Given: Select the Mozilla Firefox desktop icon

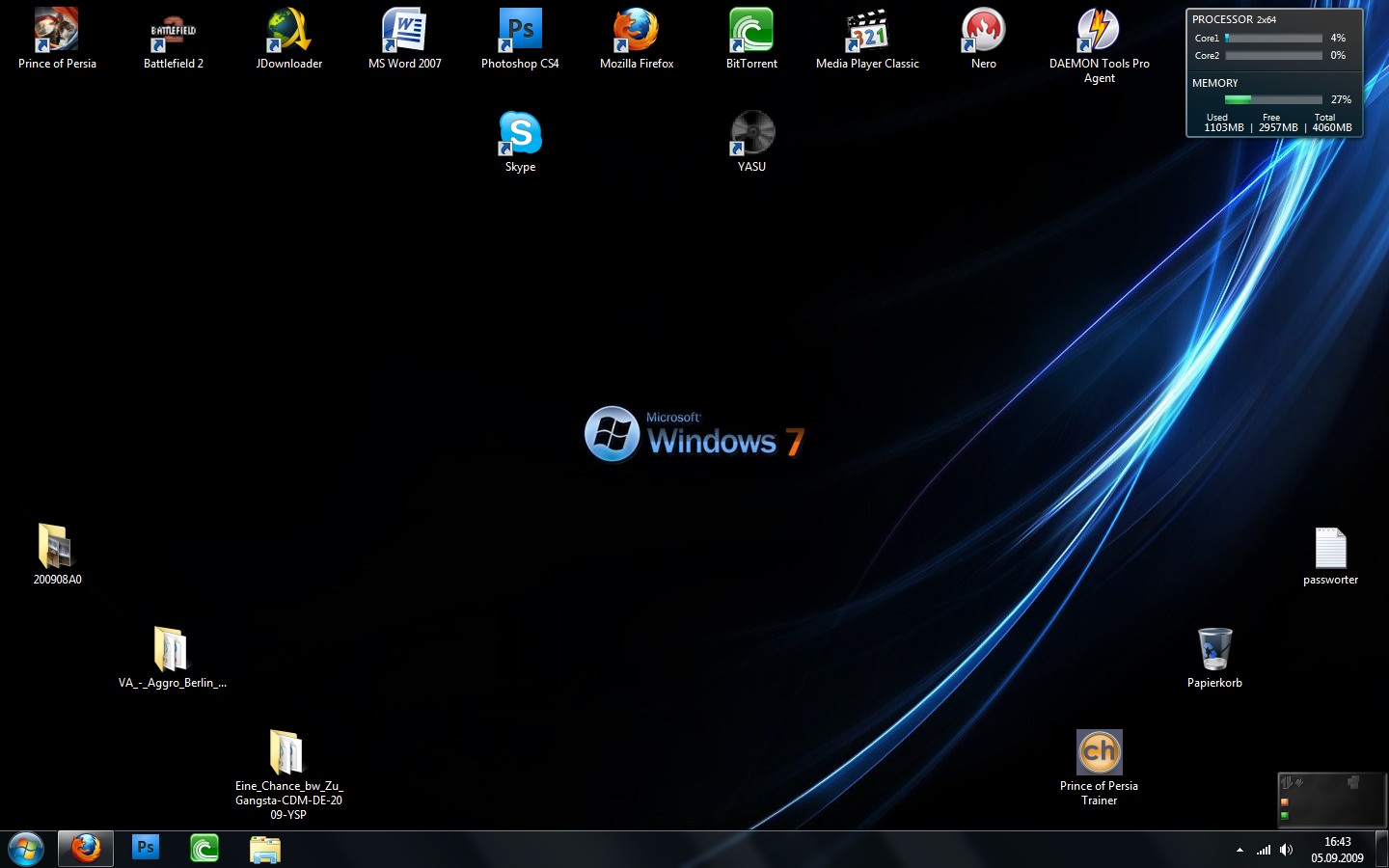Looking at the screenshot, I should 637,39.
